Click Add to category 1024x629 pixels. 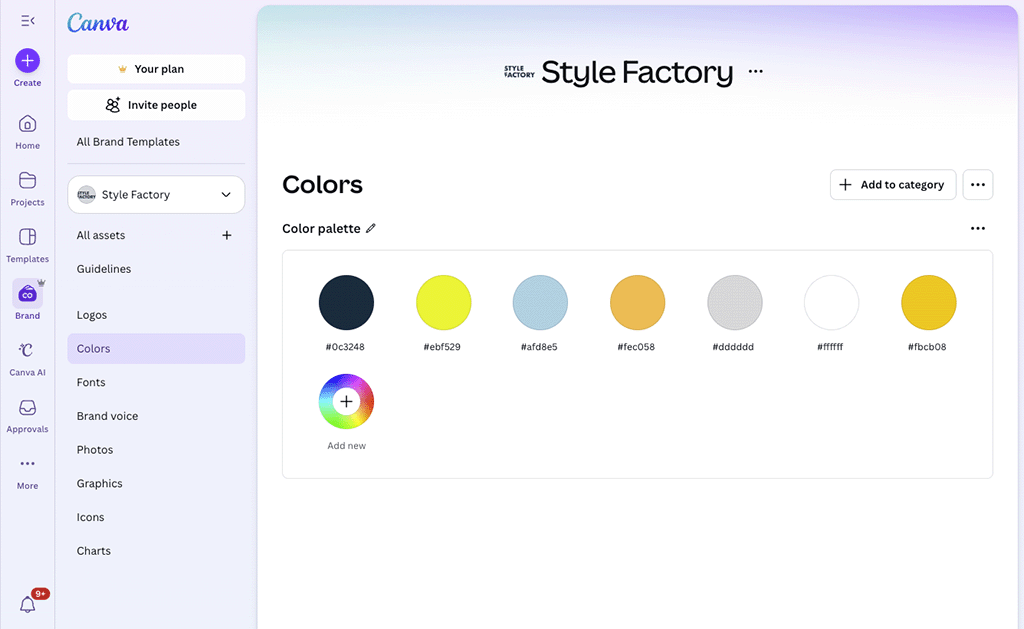[x=892, y=184]
